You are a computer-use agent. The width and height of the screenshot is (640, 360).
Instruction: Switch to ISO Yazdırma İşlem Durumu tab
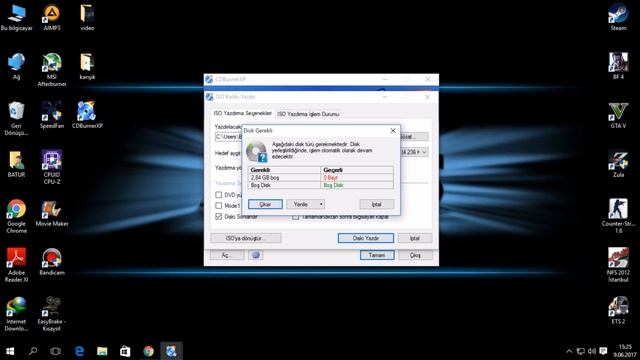tap(308, 114)
